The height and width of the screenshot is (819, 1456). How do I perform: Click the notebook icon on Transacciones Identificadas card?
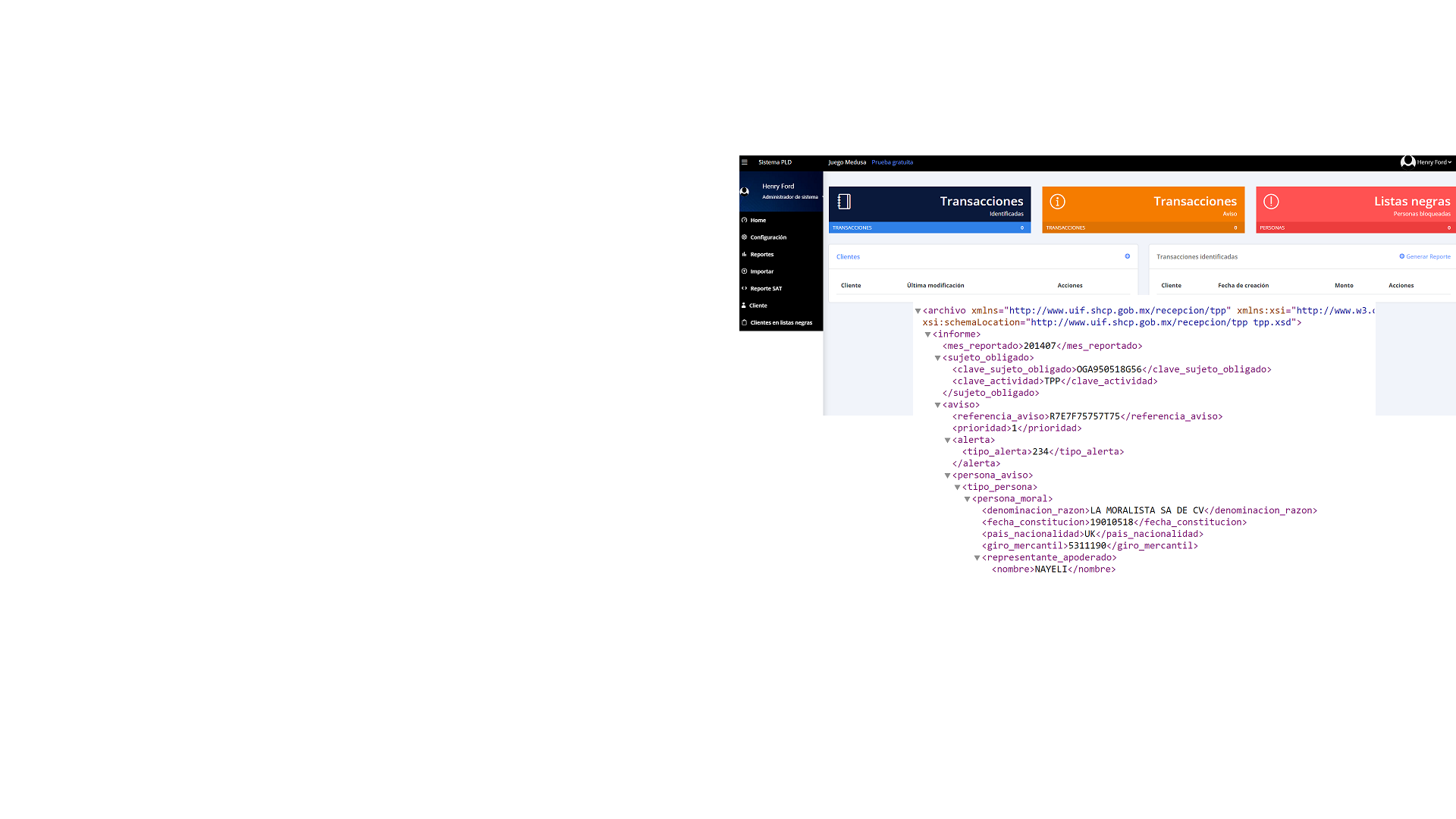point(844,202)
